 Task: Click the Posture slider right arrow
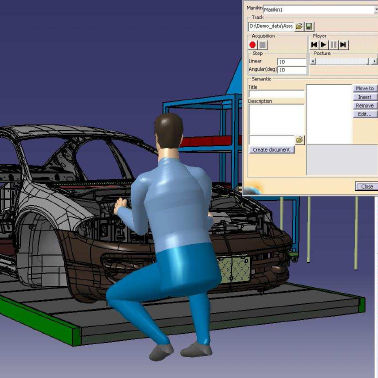point(374,61)
